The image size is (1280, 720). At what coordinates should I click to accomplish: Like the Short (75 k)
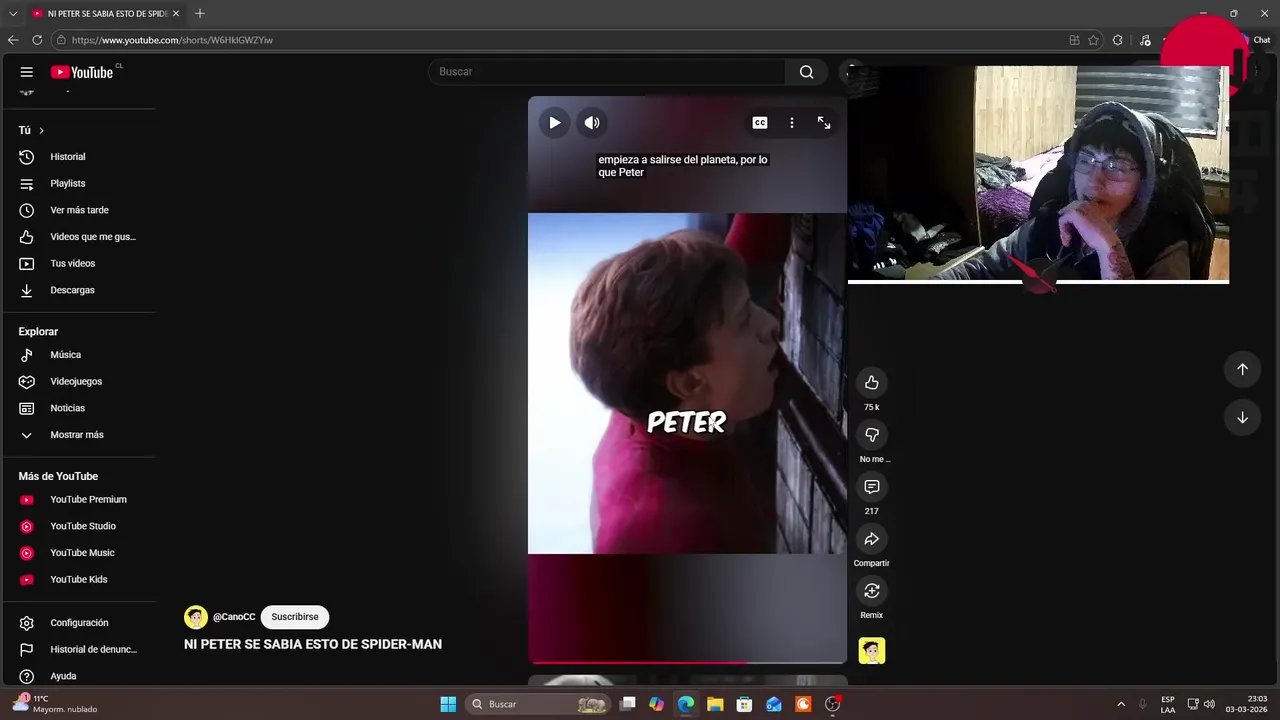pos(872,383)
